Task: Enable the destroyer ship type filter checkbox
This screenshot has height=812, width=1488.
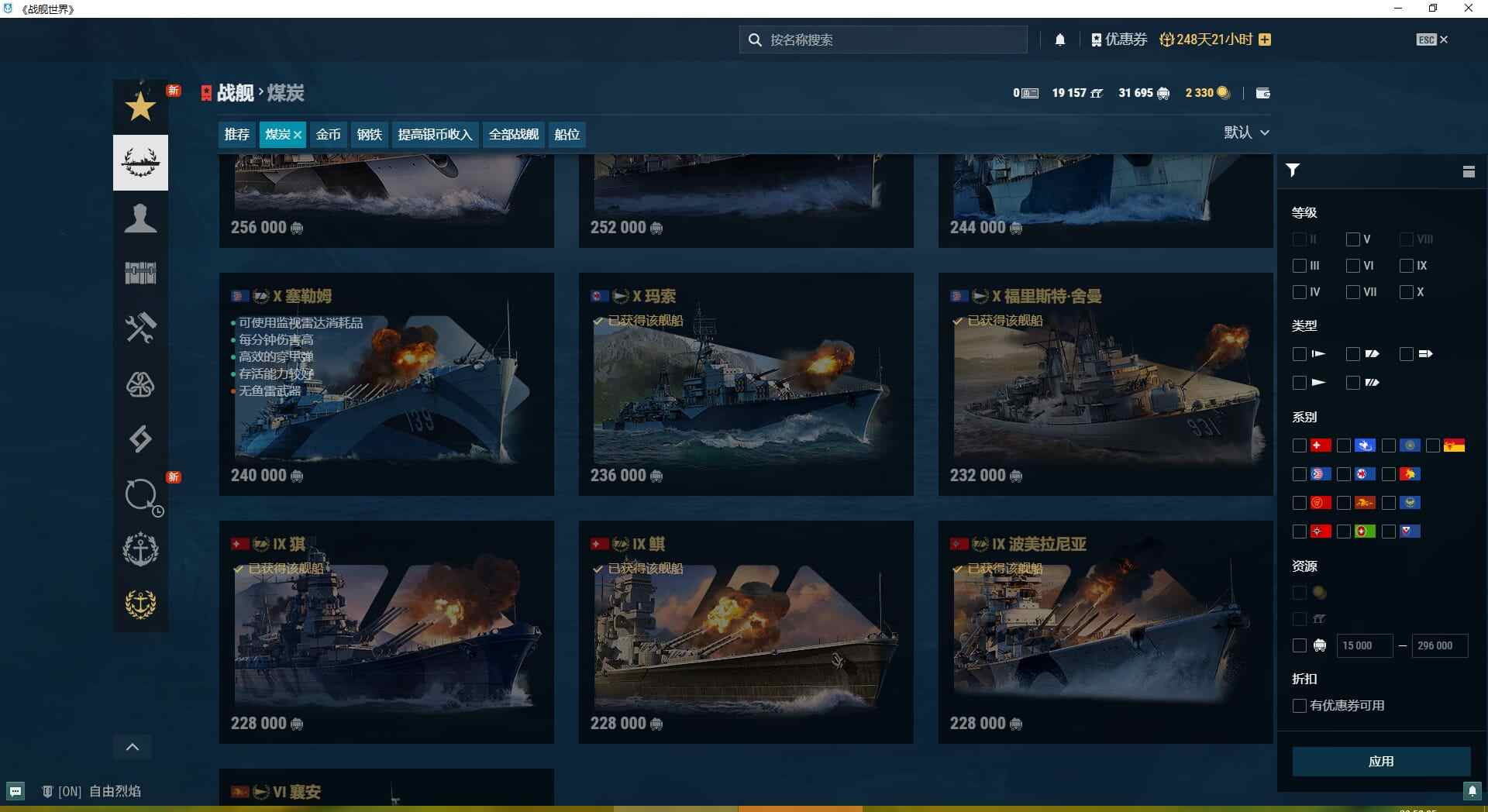Action: [x=1300, y=353]
